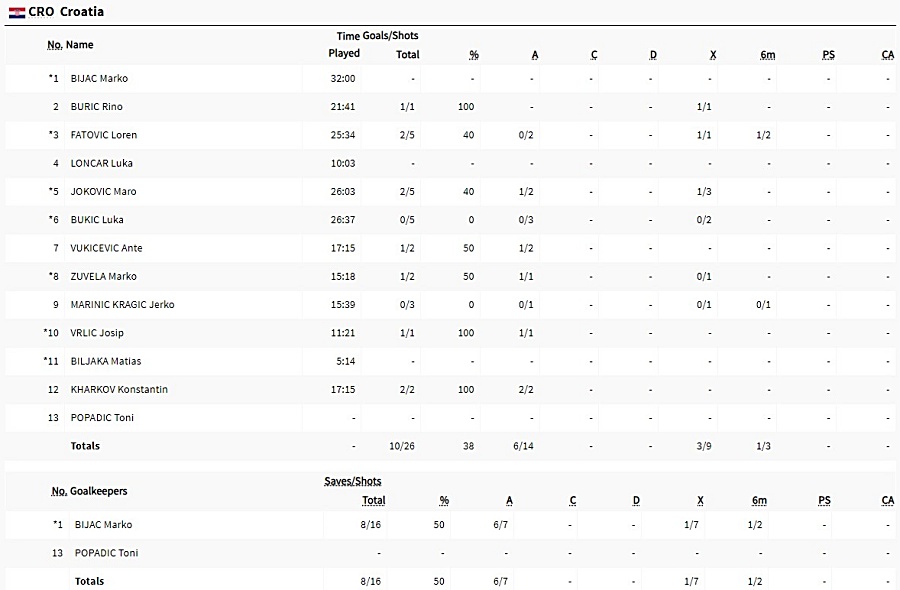Select the 'A' column header in player table
900x590 pixels.
(534, 55)
